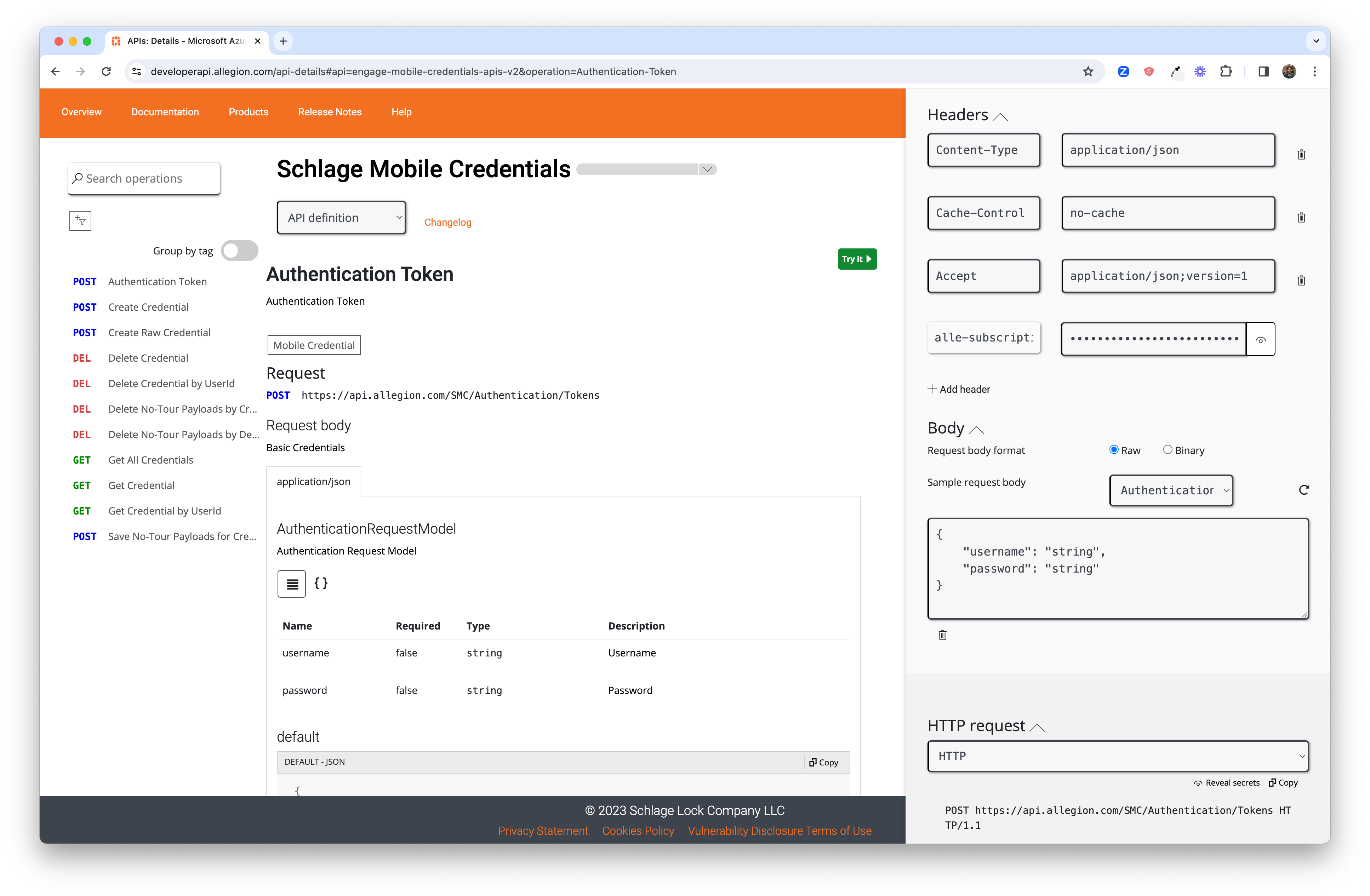Click the blue Z extension icon
This screenshot has height=896, width=1370.
(x=1123, y=71)
